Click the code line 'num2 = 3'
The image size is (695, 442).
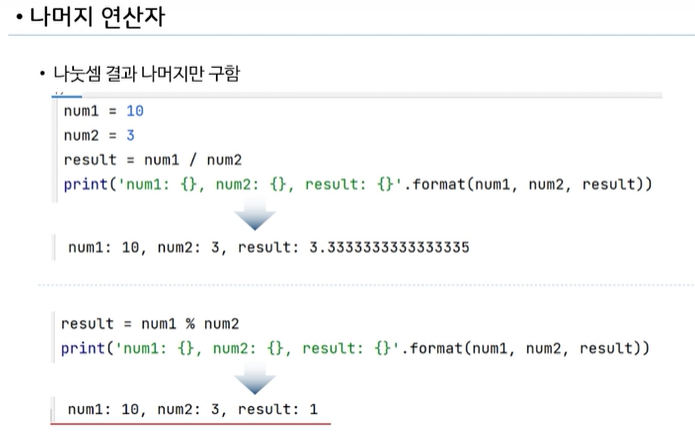99,135
